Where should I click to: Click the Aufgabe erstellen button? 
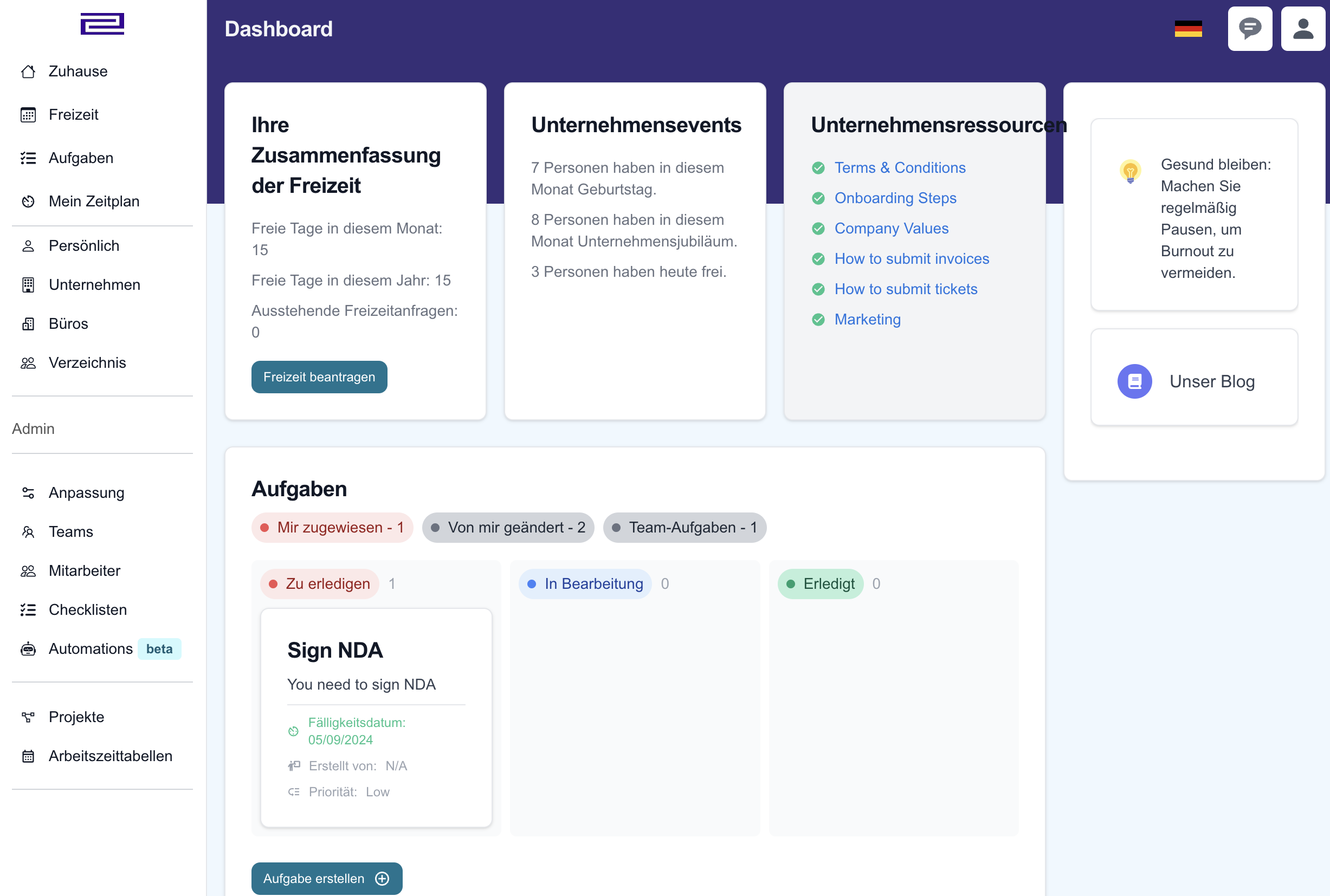[x=327, y=878]
